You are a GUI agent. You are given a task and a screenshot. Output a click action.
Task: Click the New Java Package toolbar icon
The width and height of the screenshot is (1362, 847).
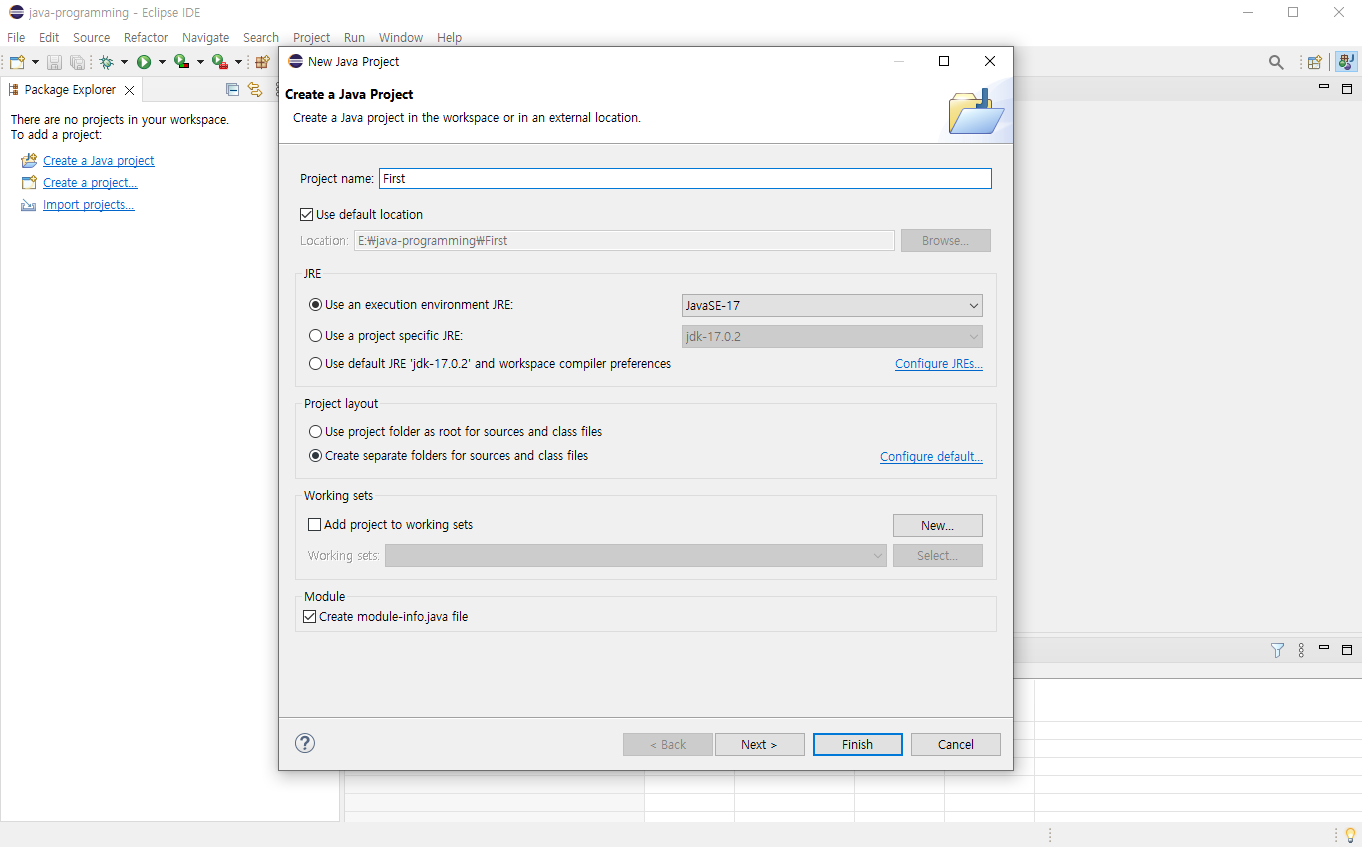coord(263,62)
